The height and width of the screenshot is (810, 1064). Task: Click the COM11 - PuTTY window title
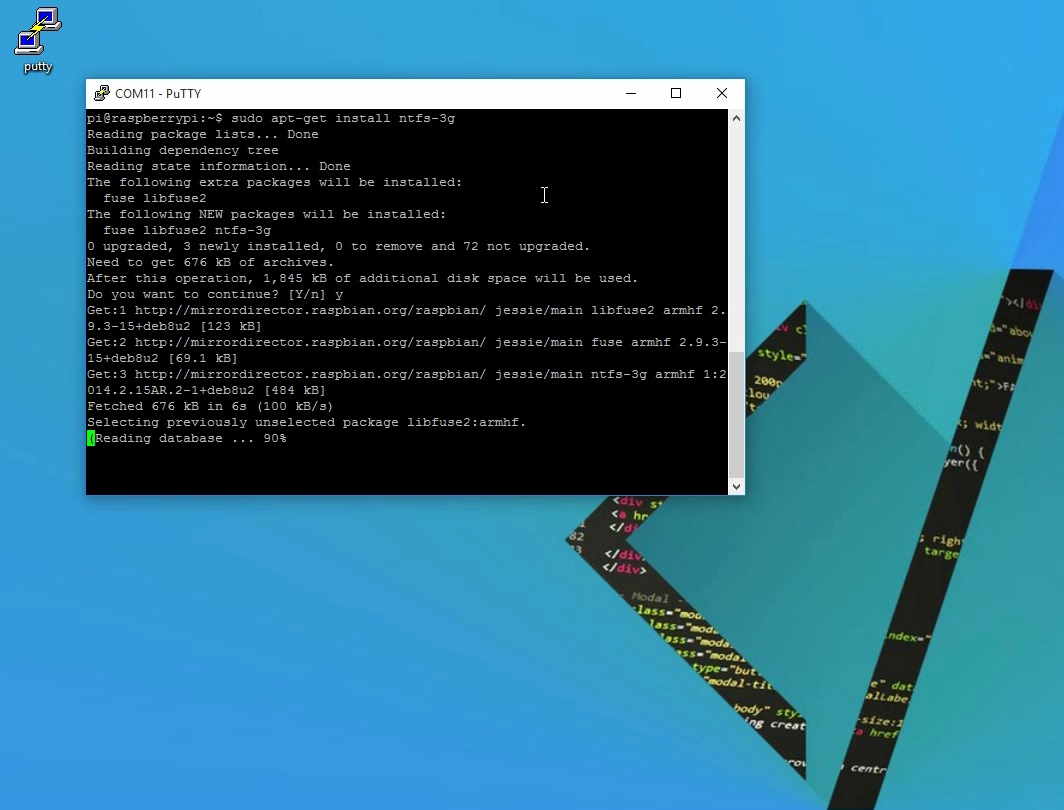tap(158, 94)
